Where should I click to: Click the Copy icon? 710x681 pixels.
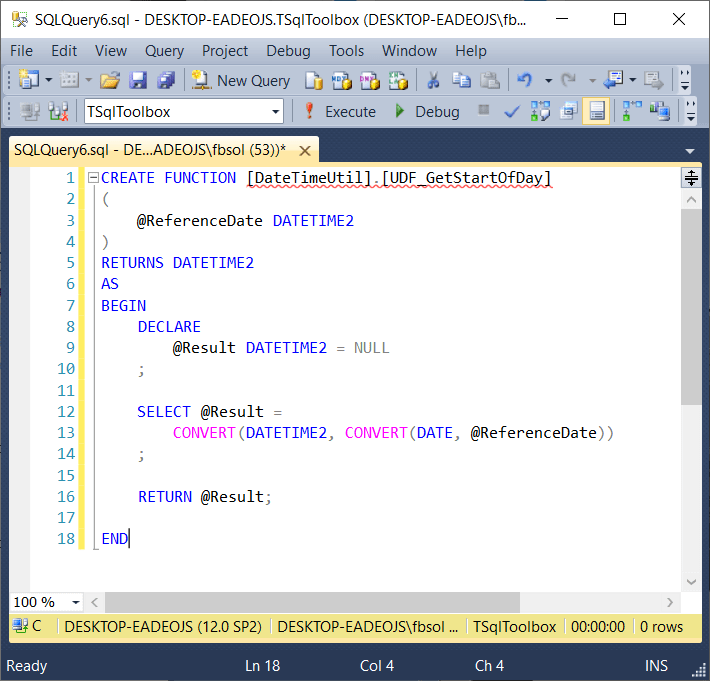(x=461, y=80)
